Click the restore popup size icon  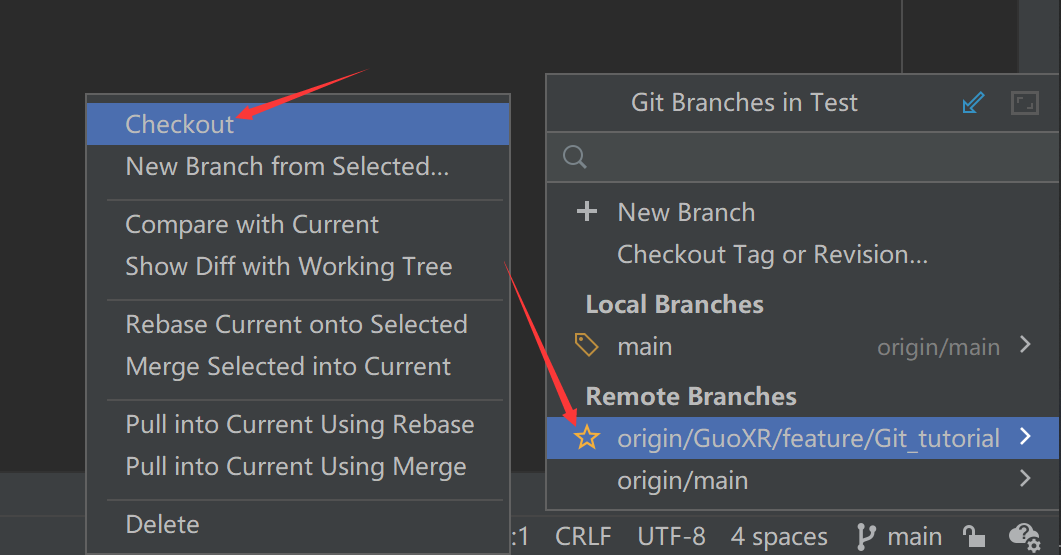point(1024,103)
